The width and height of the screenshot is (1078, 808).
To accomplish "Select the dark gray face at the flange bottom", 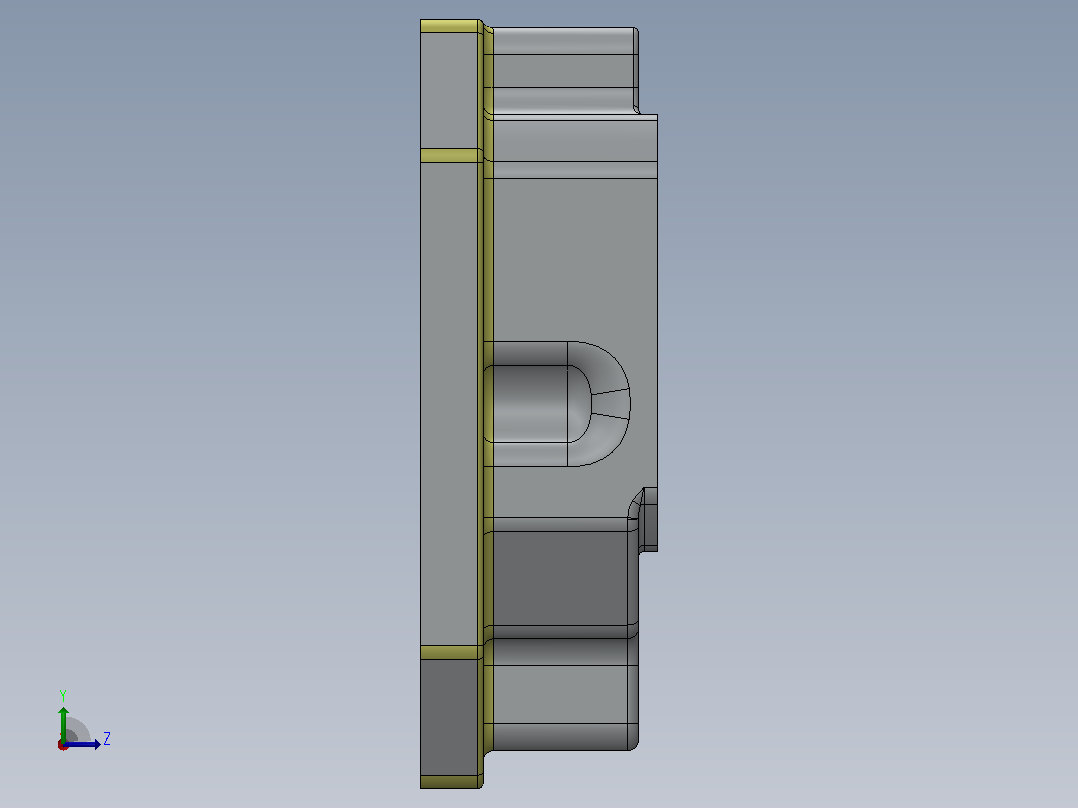I will (x=449, y=717).
